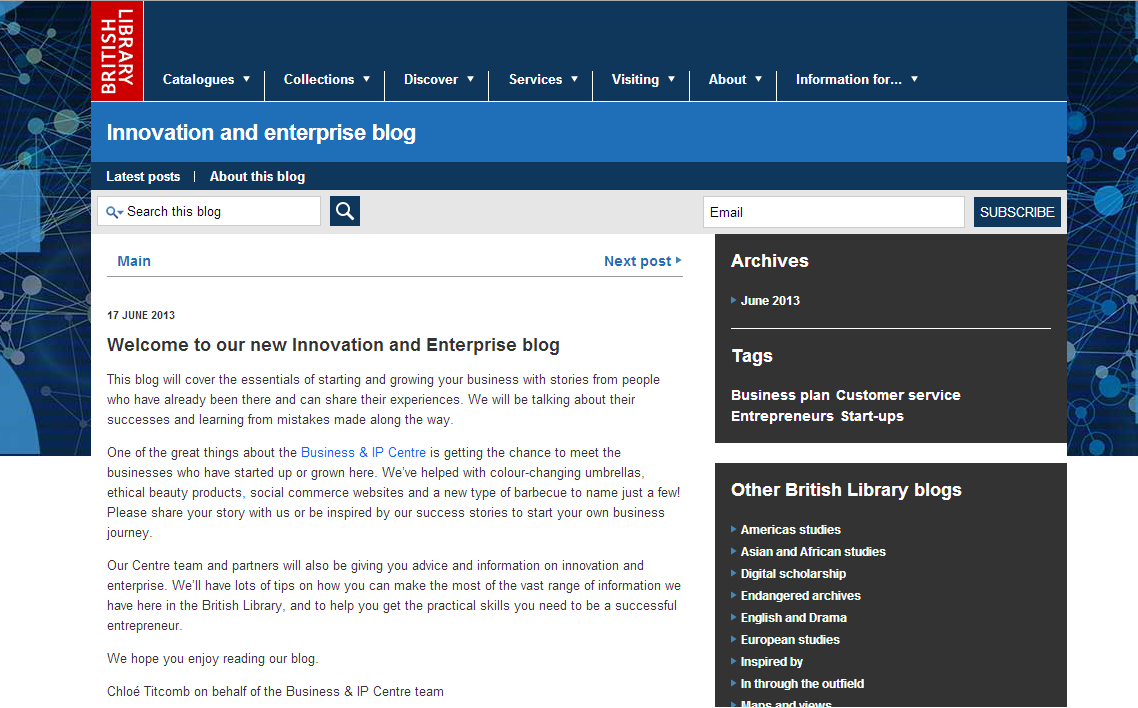Click the Archives sidebar heading
The image size is (1138, 708).
click(769, 261)
